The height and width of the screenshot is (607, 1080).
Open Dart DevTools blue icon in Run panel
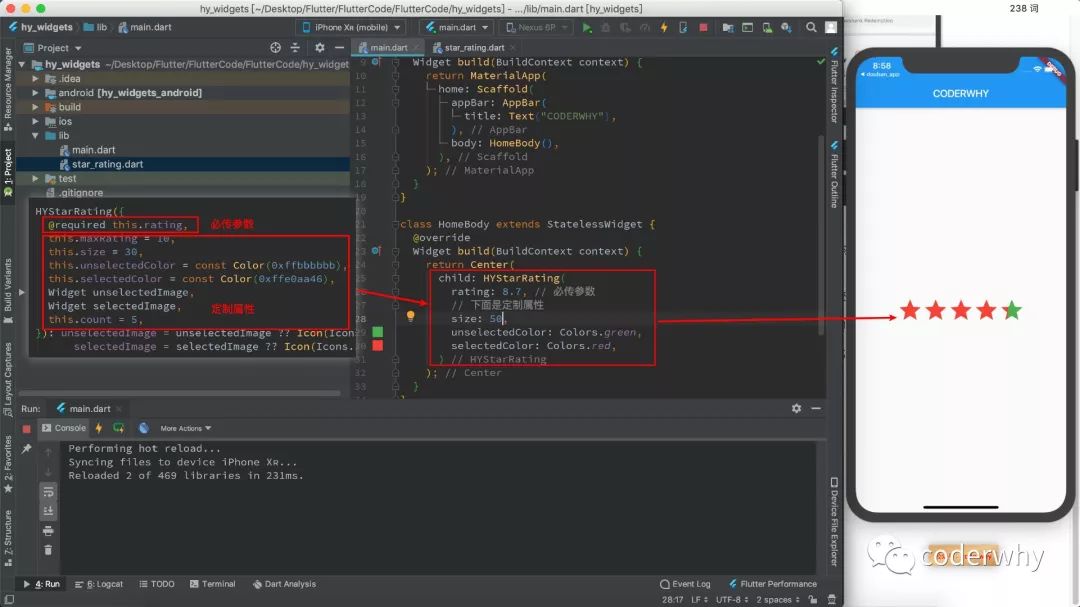pos(143,428)
